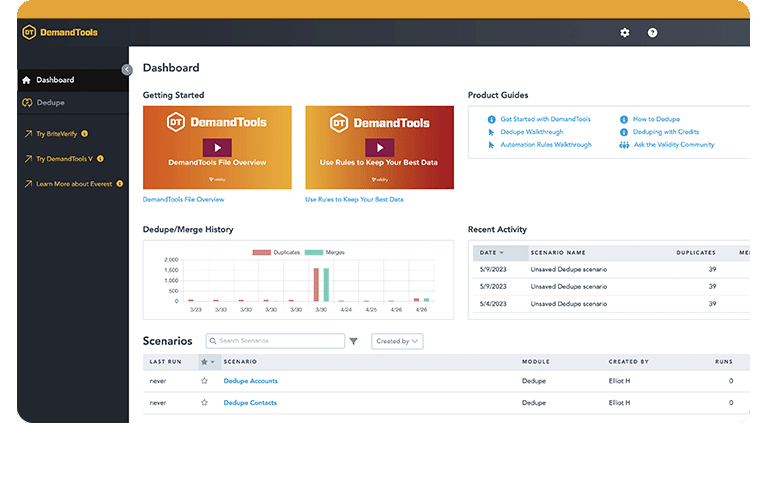This screenshot has width=767, height=492.
Task: Click Runs column header
Action: click(724, 362)
